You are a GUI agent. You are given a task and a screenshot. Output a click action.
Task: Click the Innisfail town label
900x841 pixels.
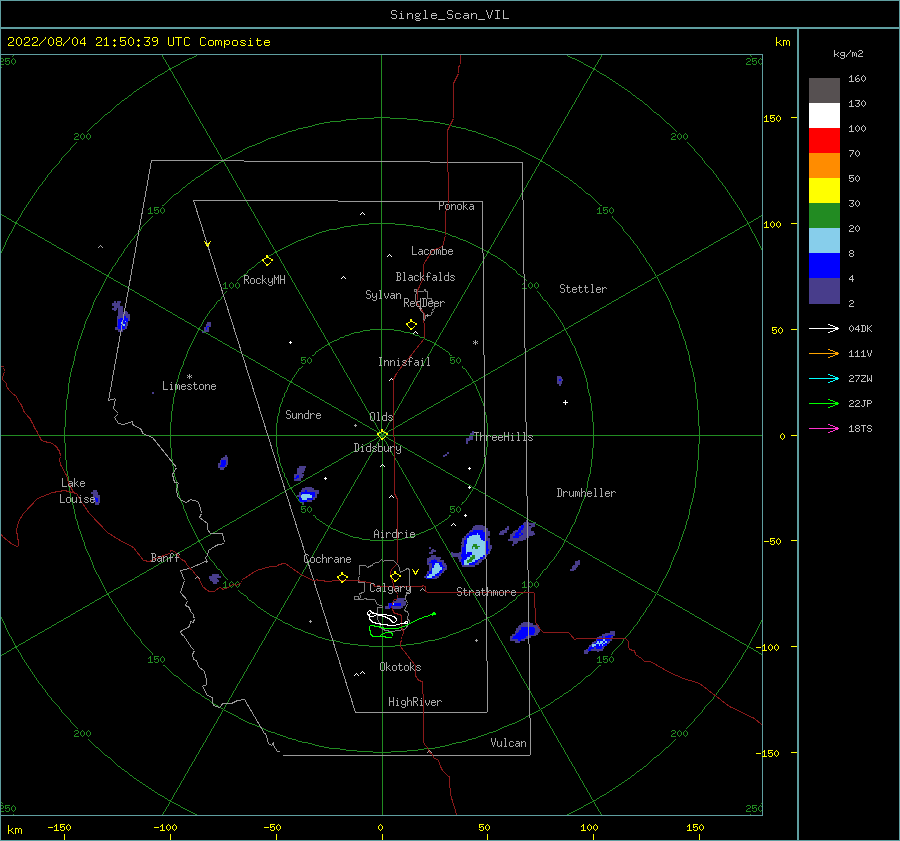[x=404, y=362]
